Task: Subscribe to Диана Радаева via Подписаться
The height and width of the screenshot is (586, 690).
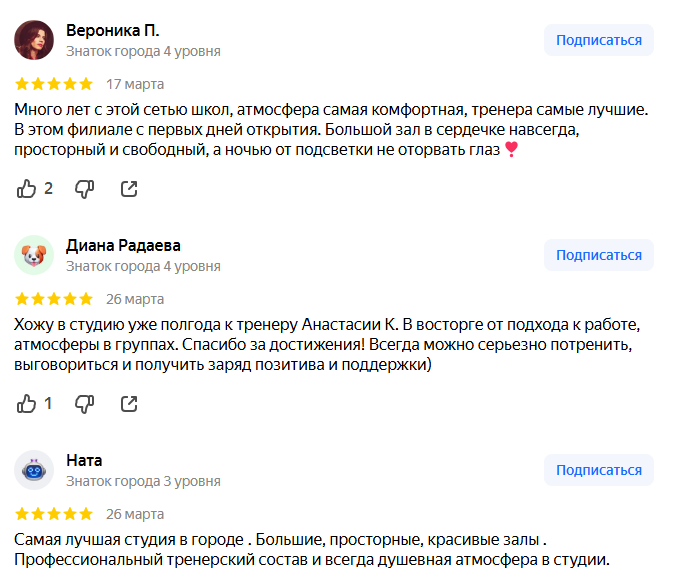Action: 598,255
